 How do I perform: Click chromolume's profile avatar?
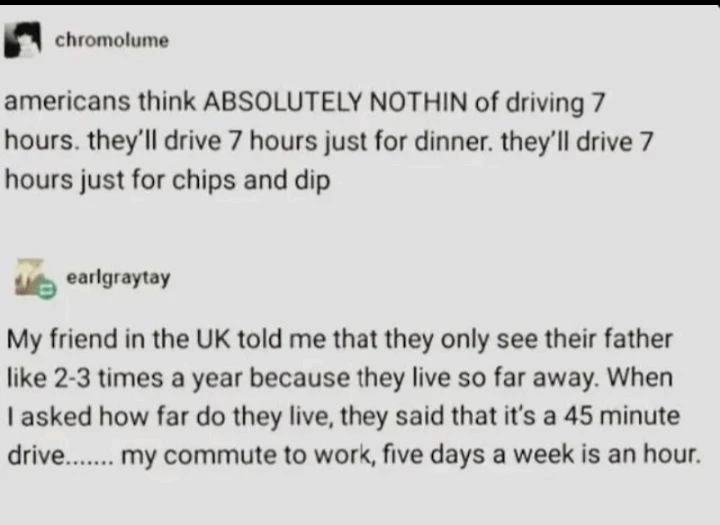pyautogui.click(x=24, y=42)
